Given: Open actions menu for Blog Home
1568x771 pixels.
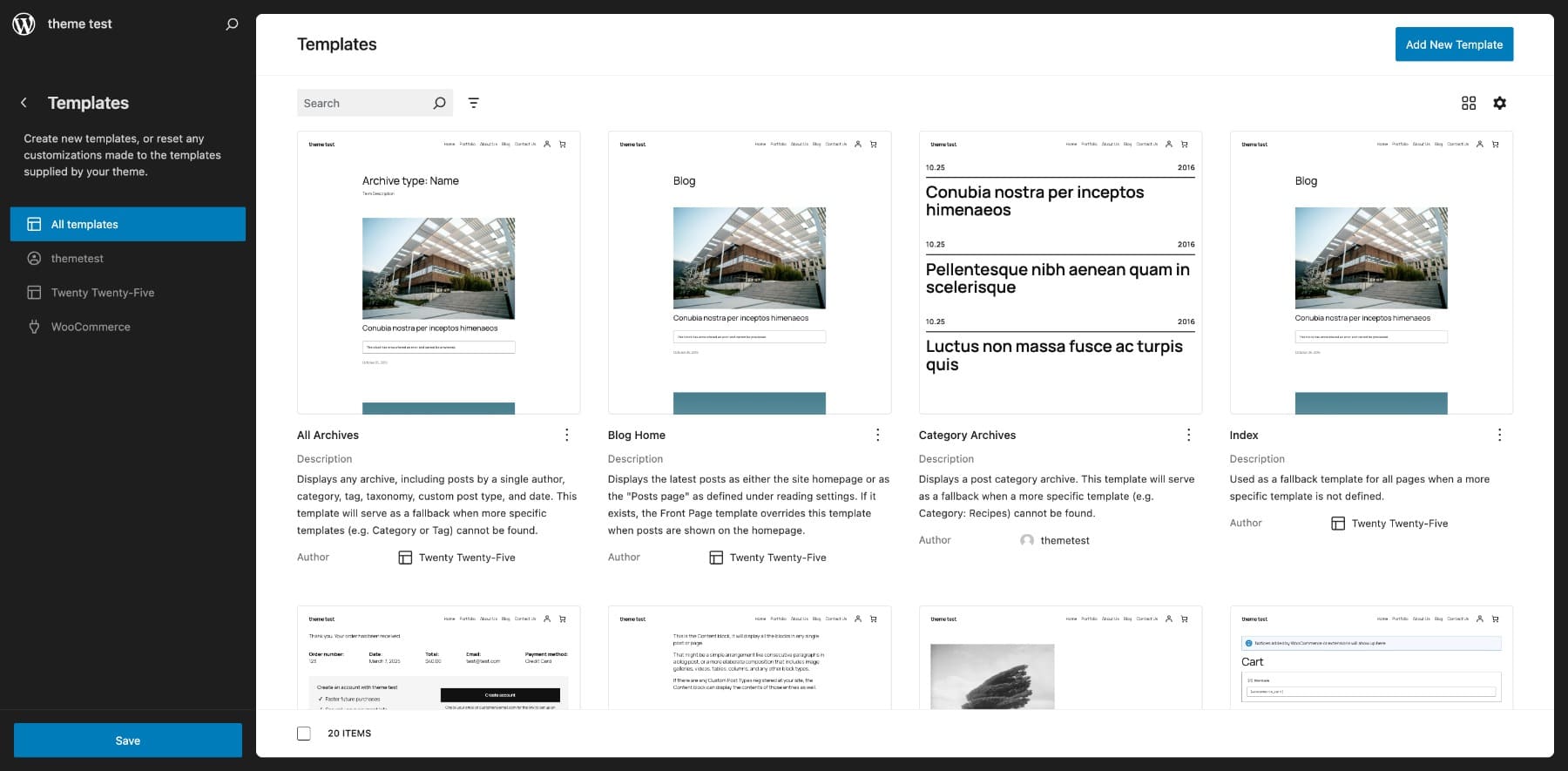Looking at the screenshot, I should (x=878, y=435).
